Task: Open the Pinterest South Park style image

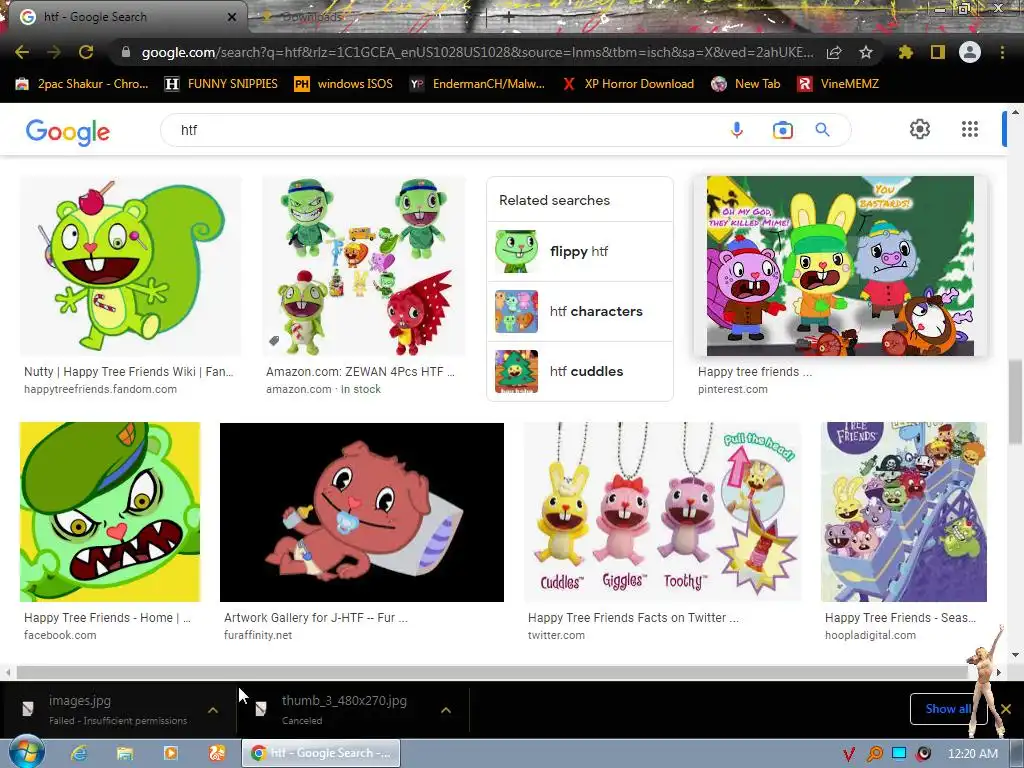Action: 840,266
